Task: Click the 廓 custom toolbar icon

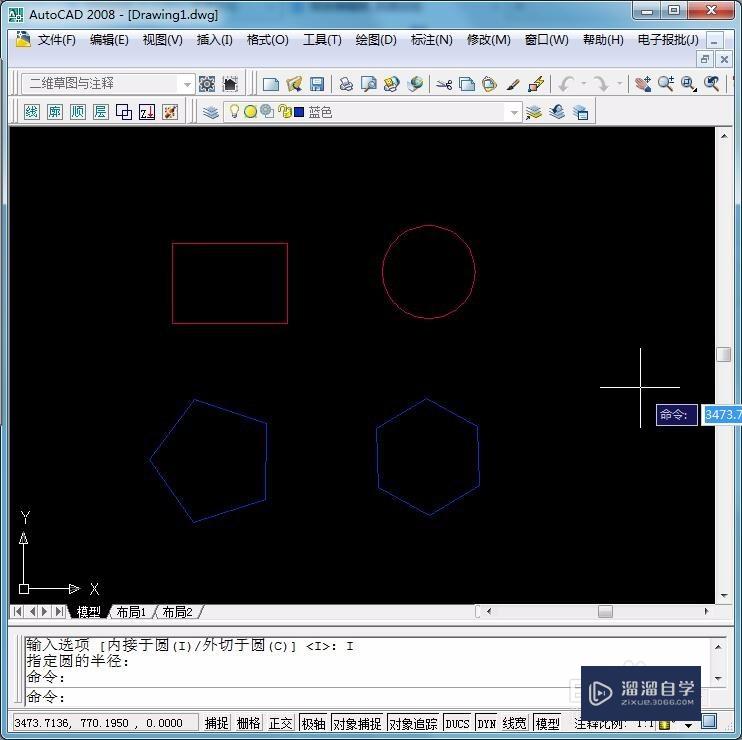Action: pyautogui.click(x=55, y=112)
